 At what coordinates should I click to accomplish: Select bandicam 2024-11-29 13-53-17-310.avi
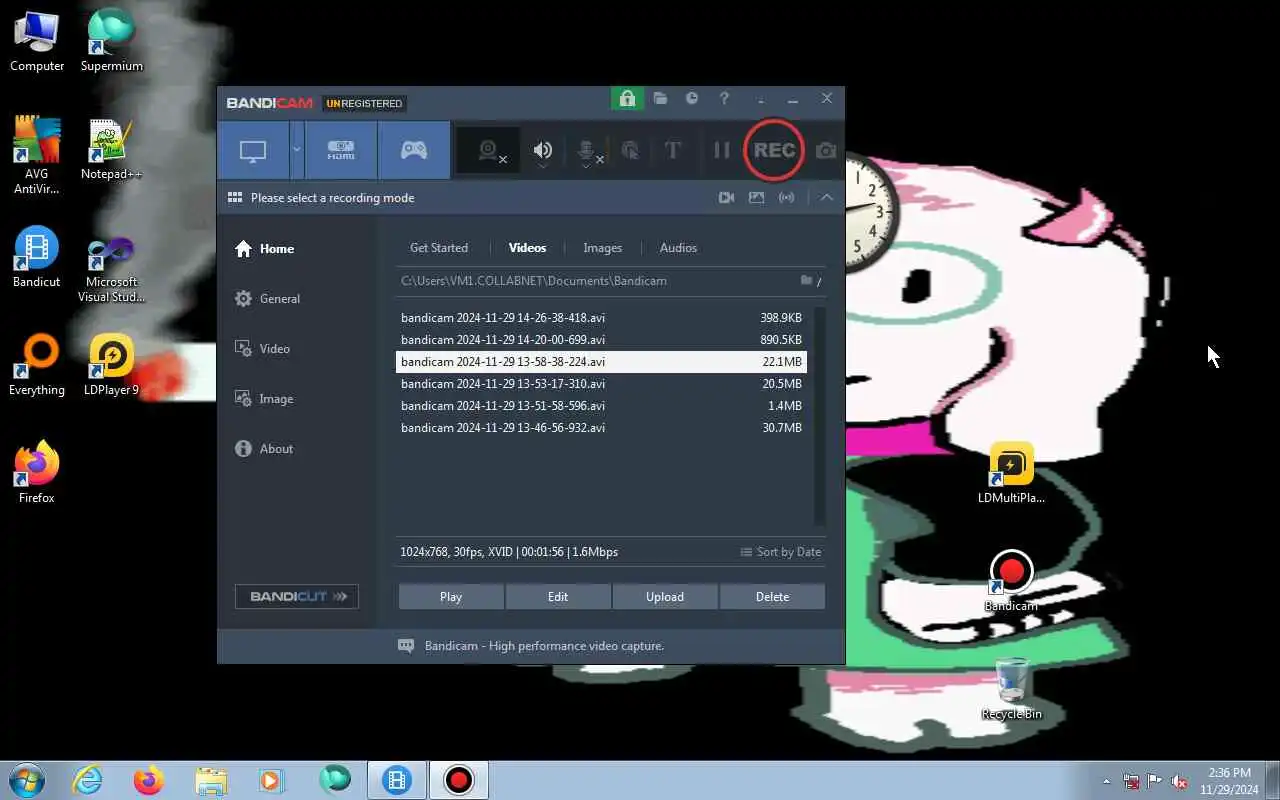(601, 384)
